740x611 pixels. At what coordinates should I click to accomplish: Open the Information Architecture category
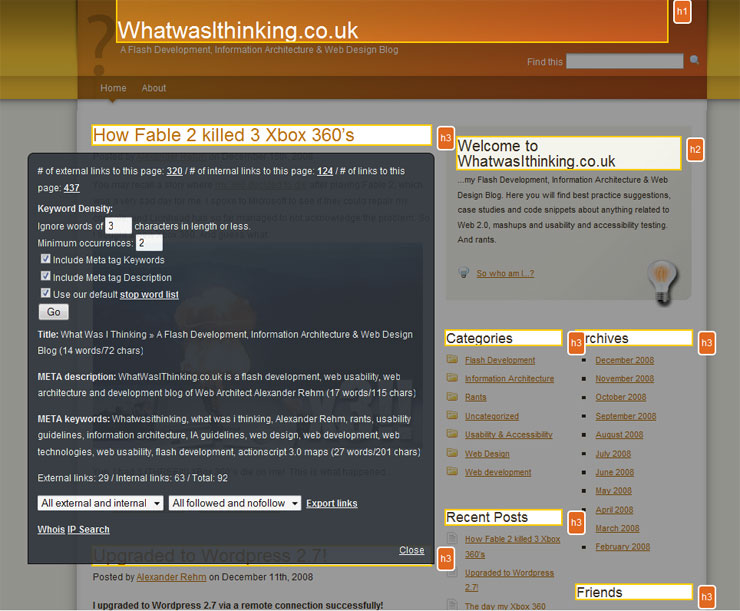(x=510, y=378)
